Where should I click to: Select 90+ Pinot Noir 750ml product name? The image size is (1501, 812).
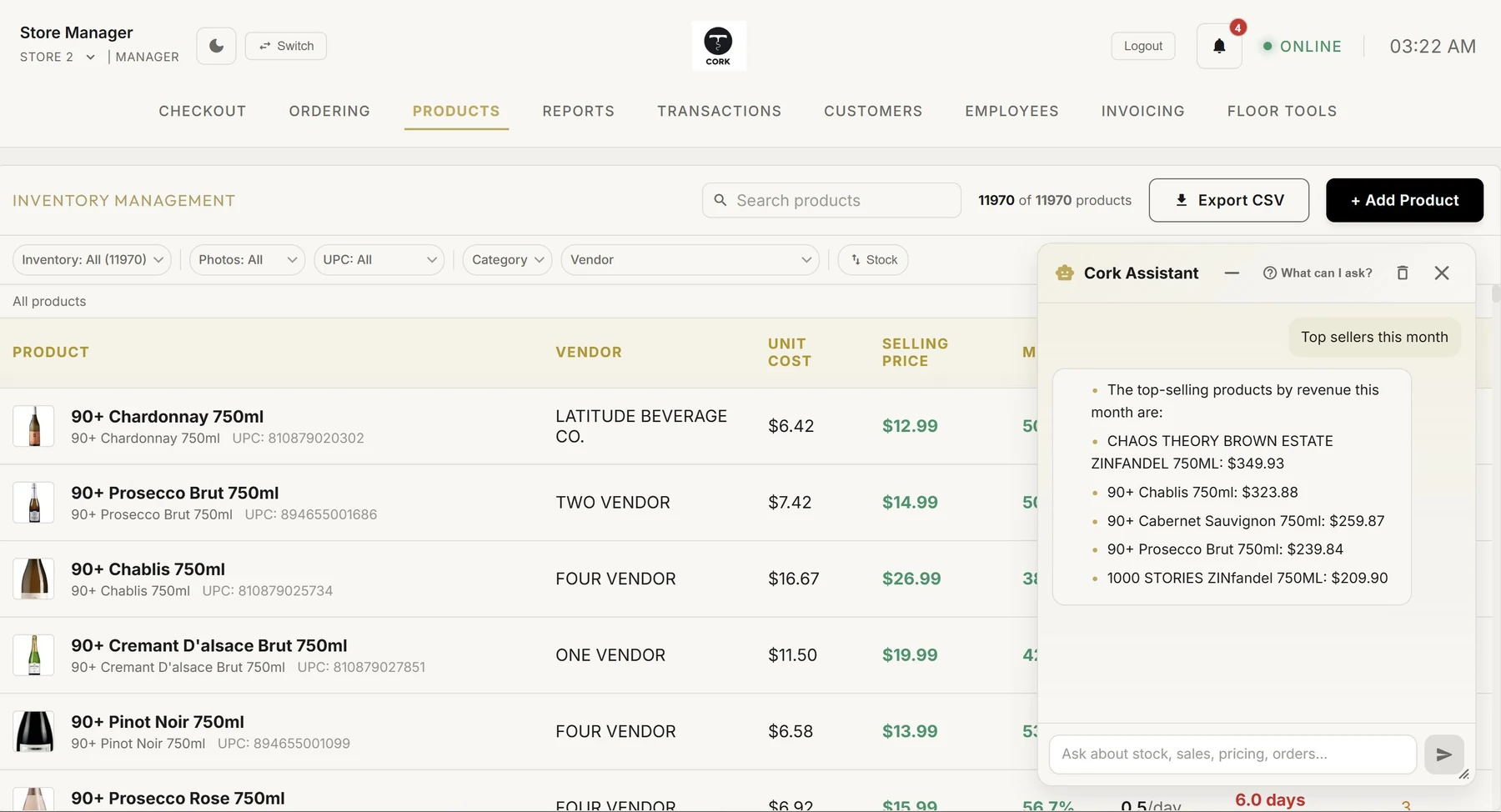point(158,722)
